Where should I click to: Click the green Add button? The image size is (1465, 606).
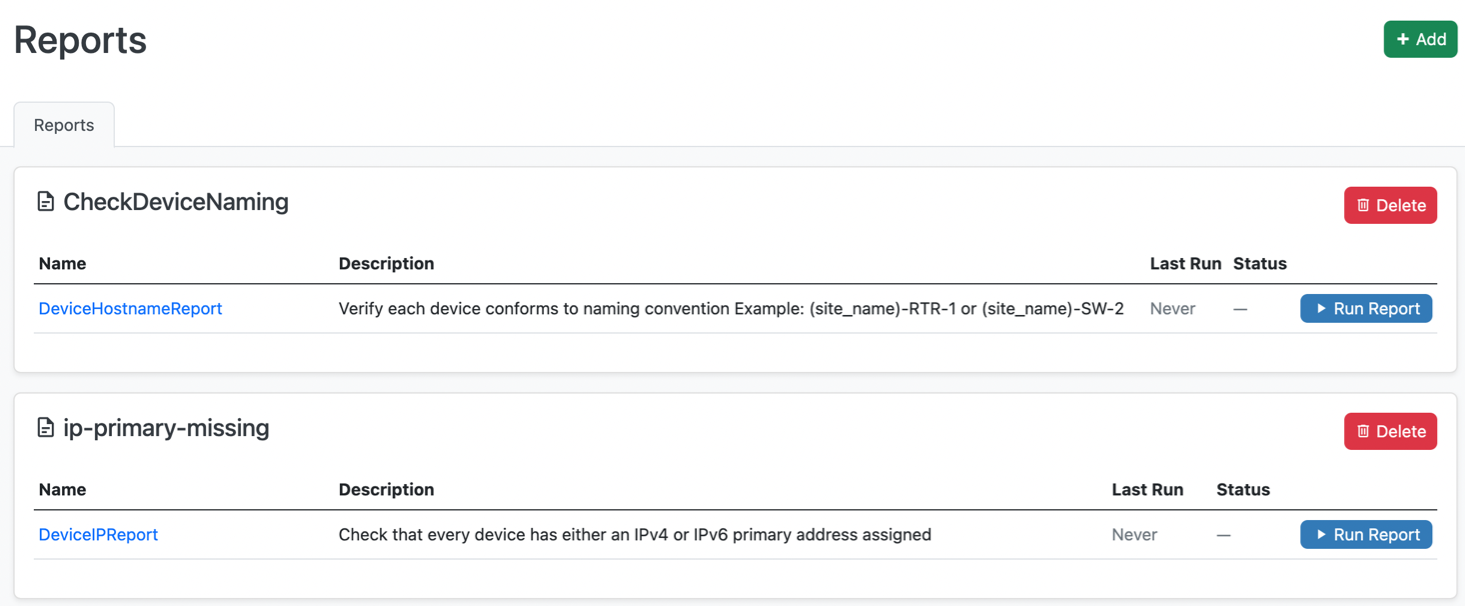click(x=1420, y=39)
